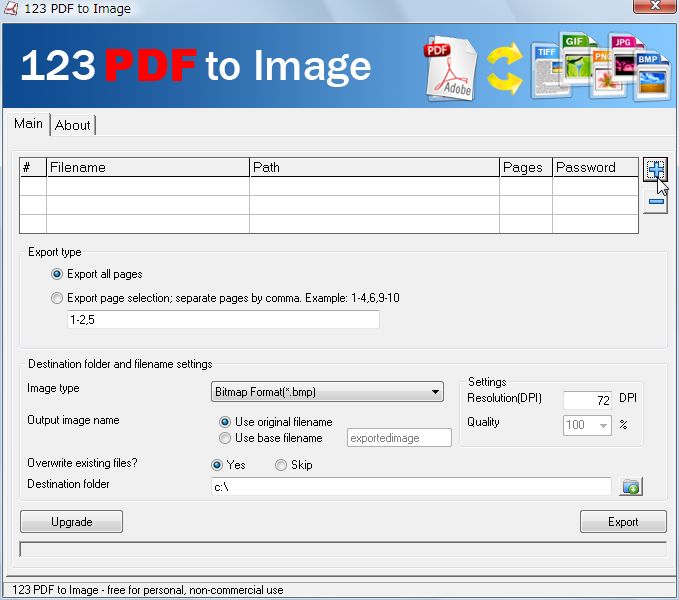The width and height of the screenshot is (679, 600).
Task: Close the 123 PDF to Image window
Action: point(655,6)
